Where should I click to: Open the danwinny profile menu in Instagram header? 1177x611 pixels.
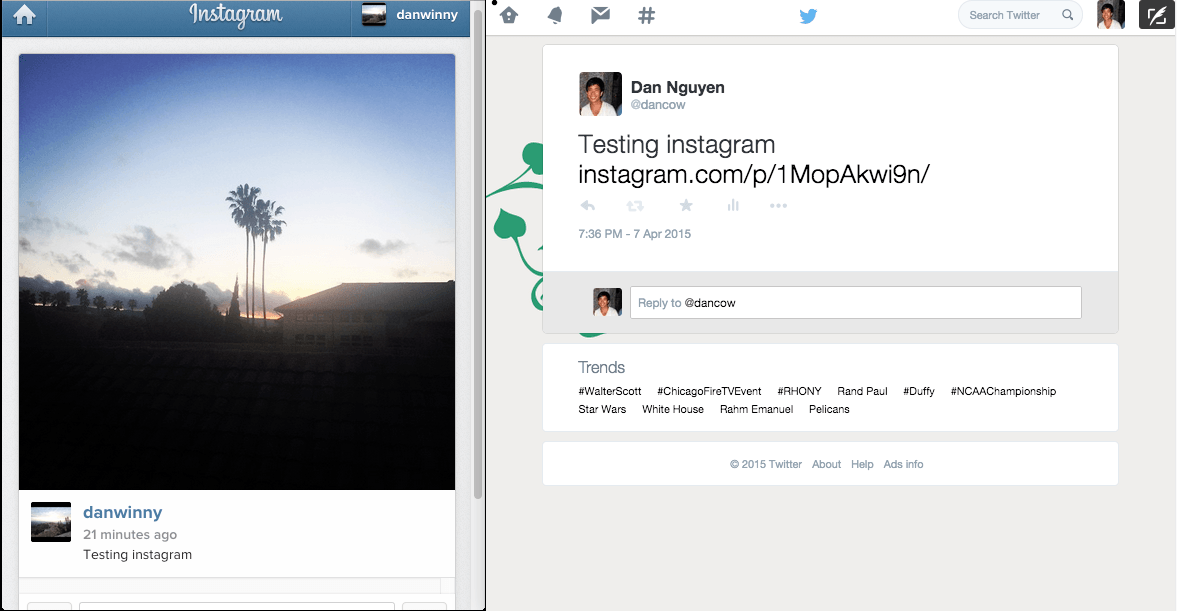click(x=410, y=15)
